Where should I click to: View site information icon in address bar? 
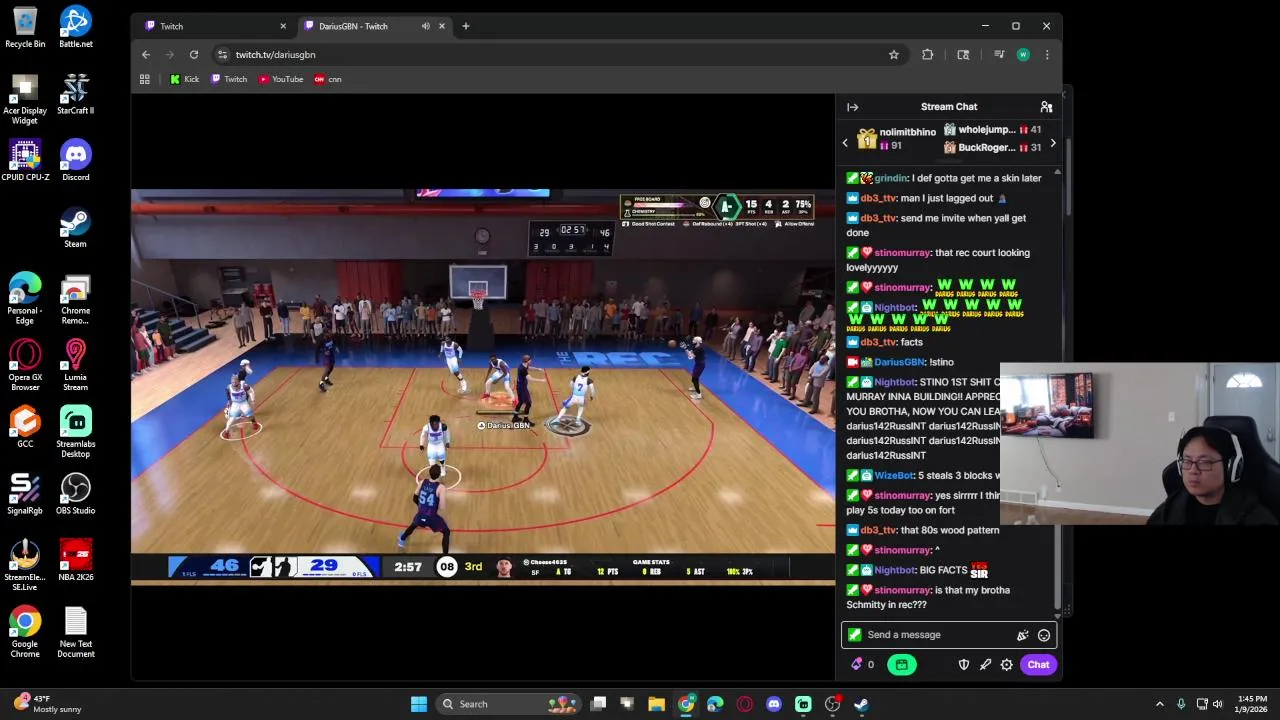222,55
